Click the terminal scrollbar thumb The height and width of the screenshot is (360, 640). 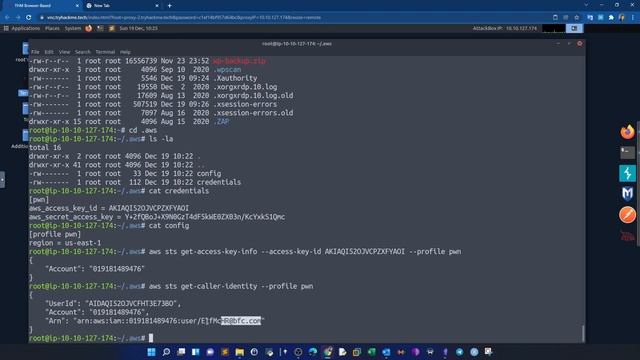[x=583, y=333]
